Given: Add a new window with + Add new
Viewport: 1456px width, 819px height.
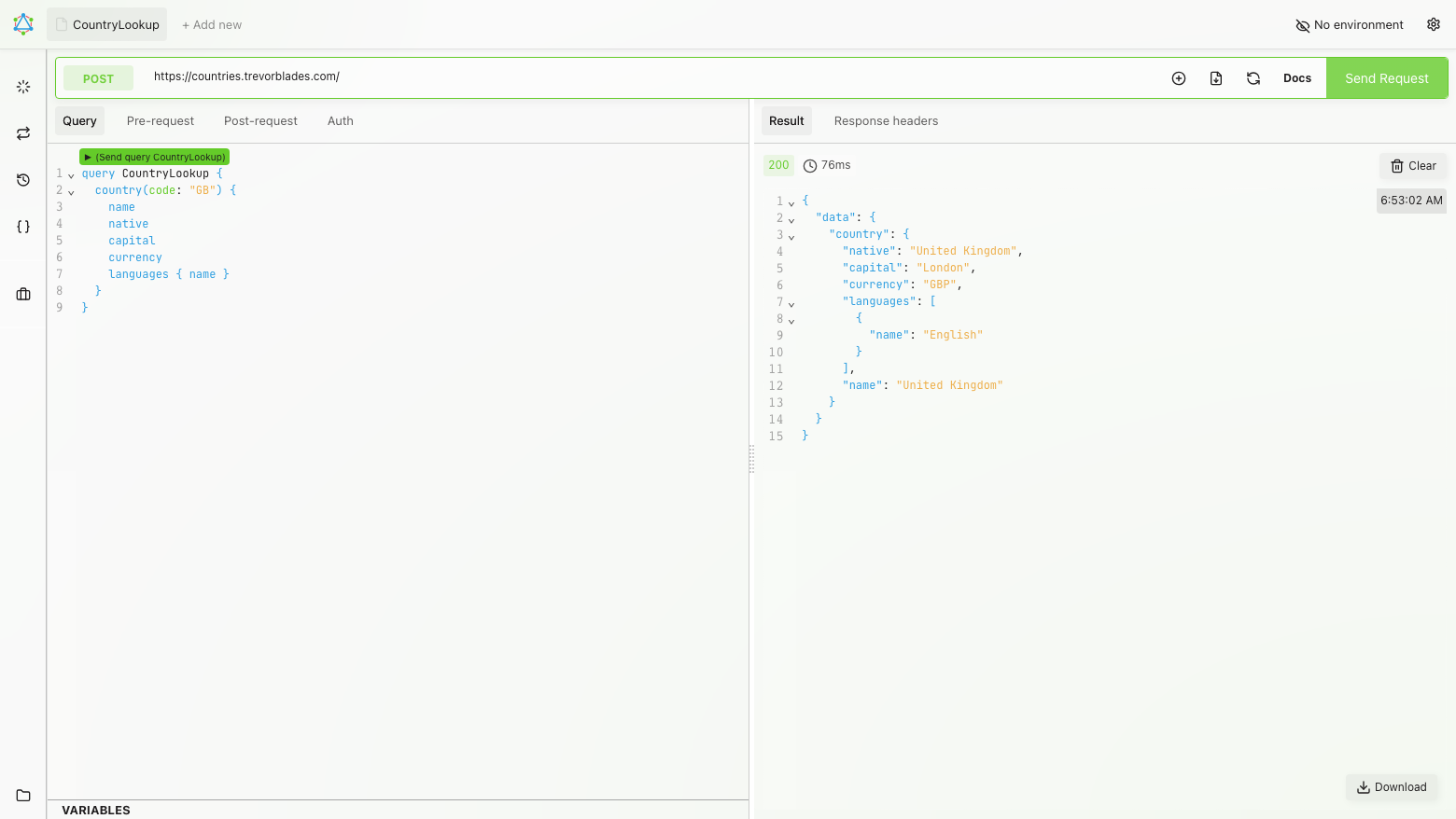Looking at the screenshot, I should (x=212, y=25).
